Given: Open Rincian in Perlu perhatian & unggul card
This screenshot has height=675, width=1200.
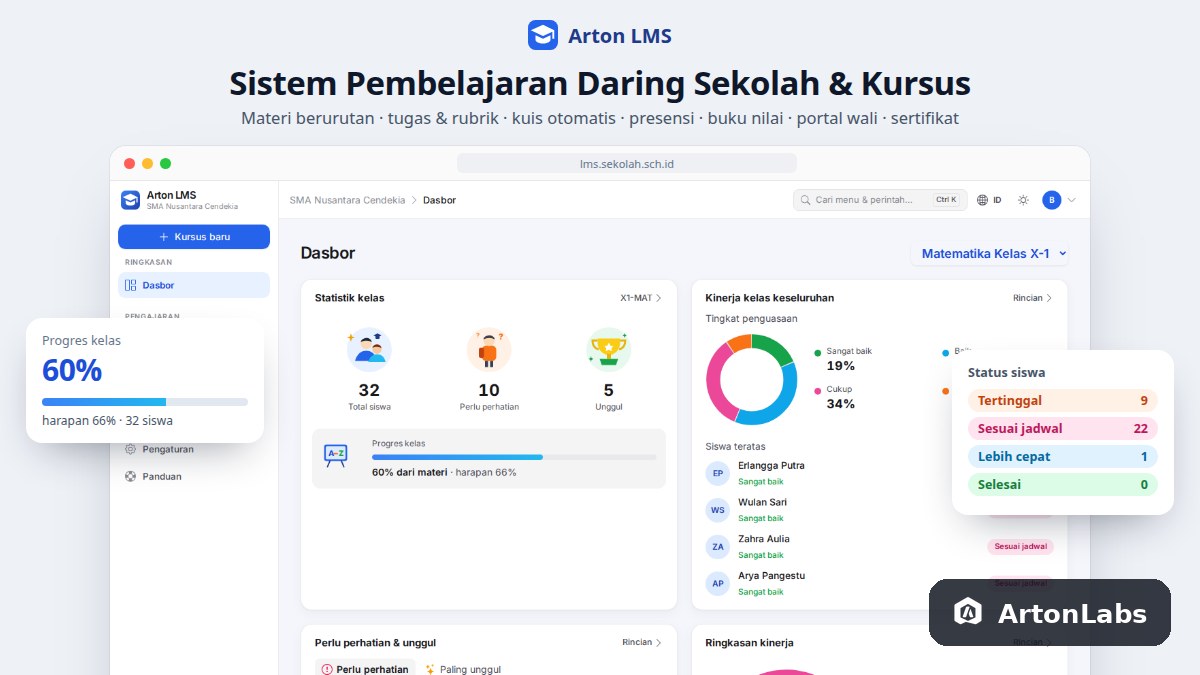Looking at the screenshot, I should [x=642, y=643].
